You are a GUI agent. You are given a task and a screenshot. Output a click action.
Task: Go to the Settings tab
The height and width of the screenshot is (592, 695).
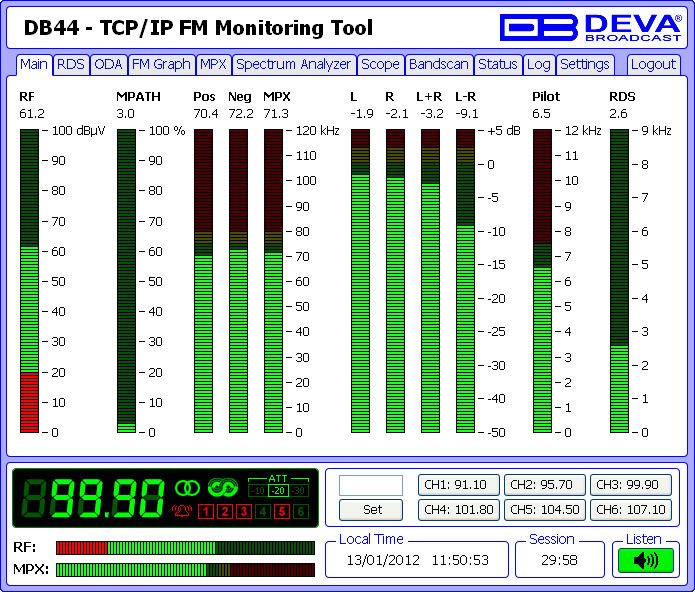click(584, 65)
